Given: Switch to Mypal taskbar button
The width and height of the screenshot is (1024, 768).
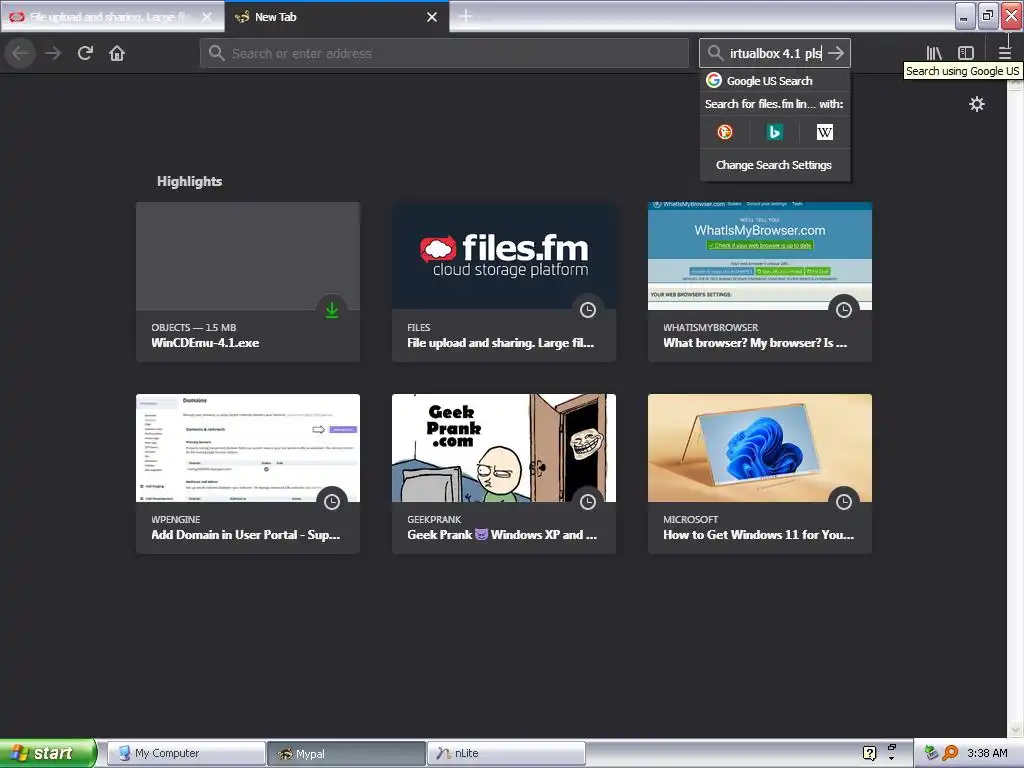Looking at the screenshot, I should click(346, 754).
